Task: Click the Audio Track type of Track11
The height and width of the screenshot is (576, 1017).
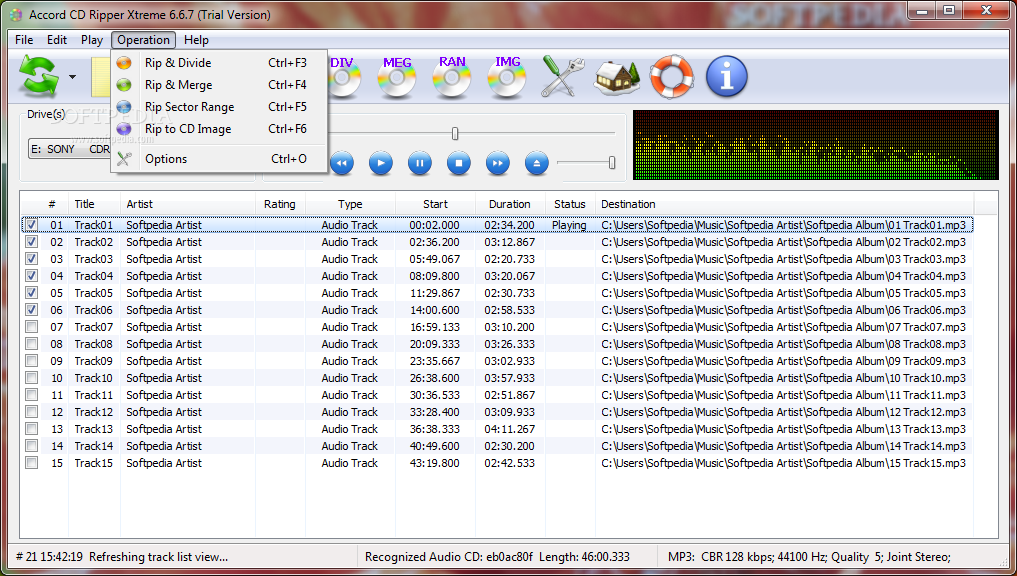Action: click(x=350, y=395)
